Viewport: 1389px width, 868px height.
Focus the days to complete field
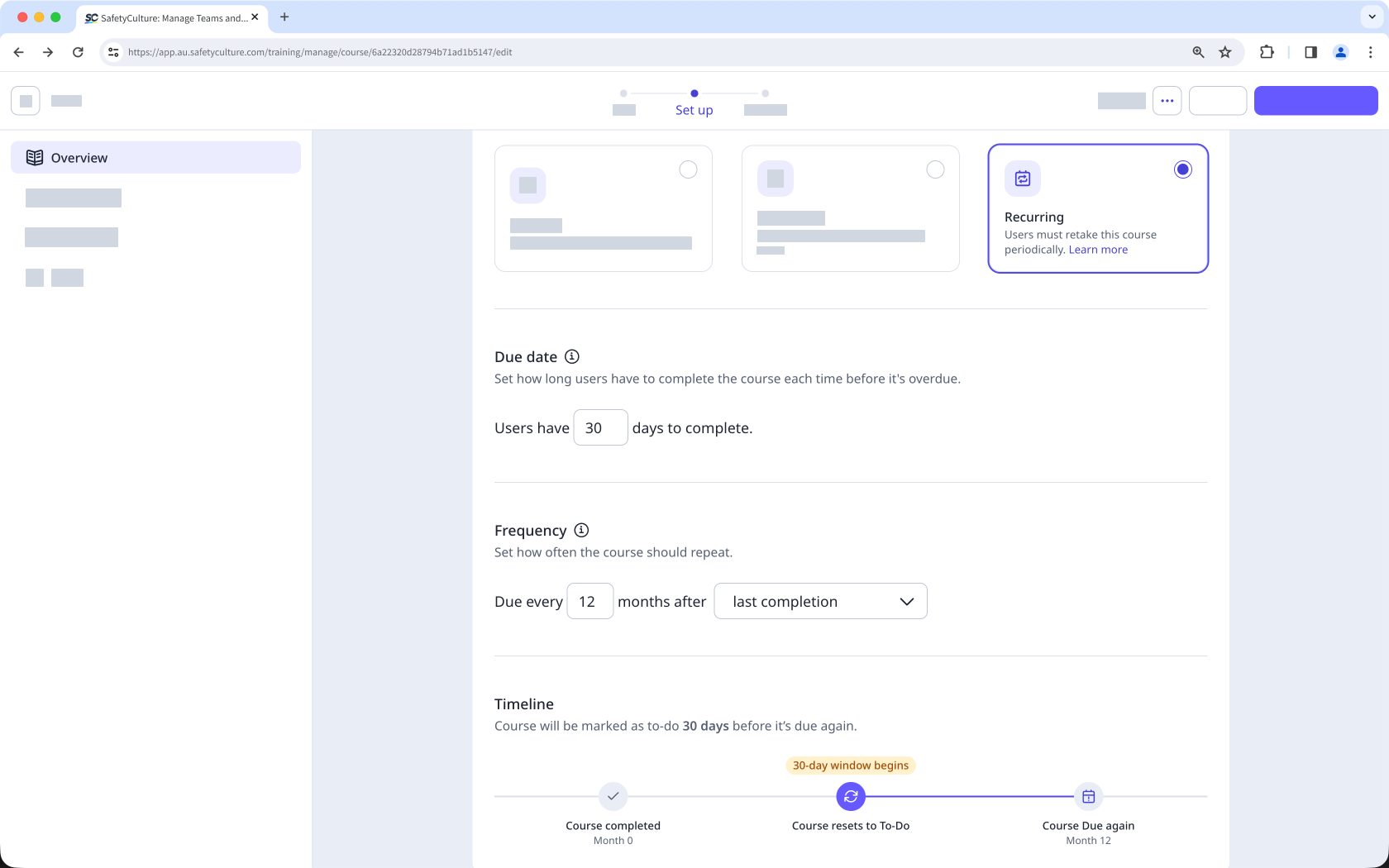tap(601, 427)
